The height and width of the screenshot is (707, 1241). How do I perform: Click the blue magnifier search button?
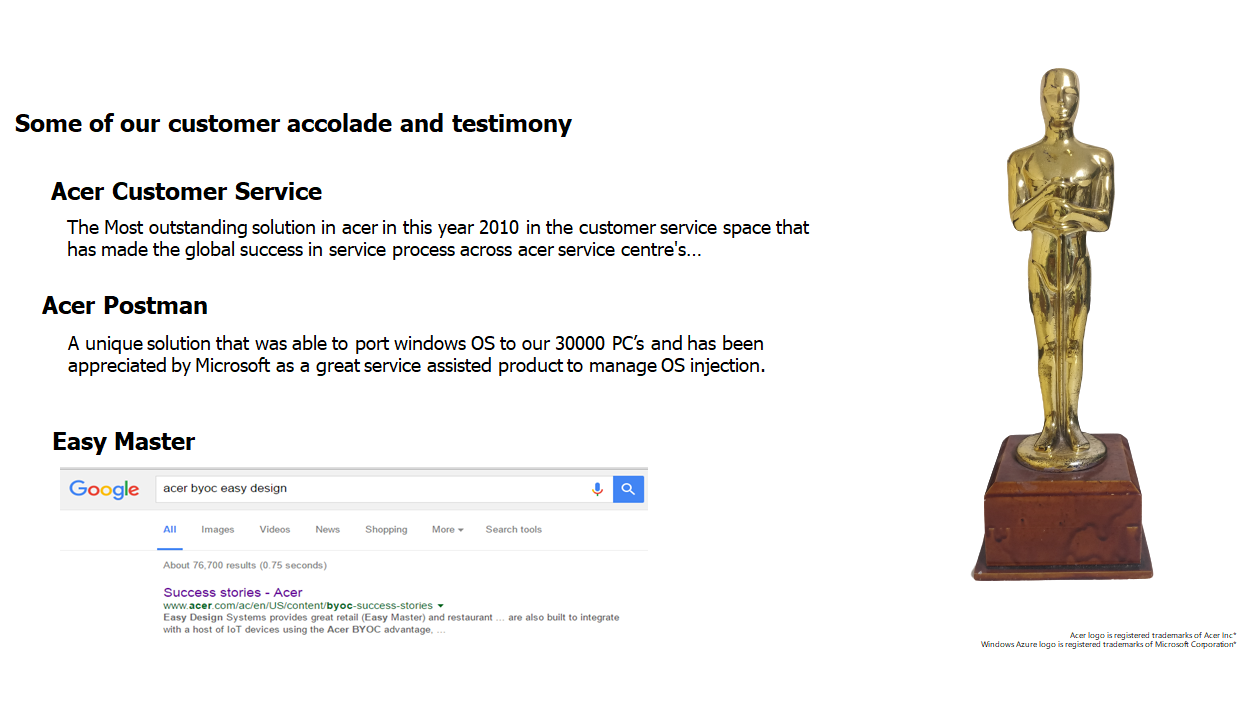coord(628,489)
